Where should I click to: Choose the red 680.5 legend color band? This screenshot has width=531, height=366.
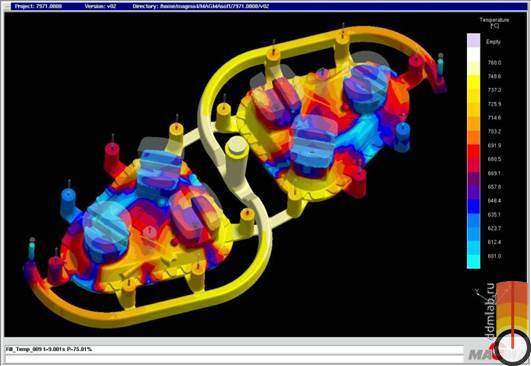click(473, 159)
